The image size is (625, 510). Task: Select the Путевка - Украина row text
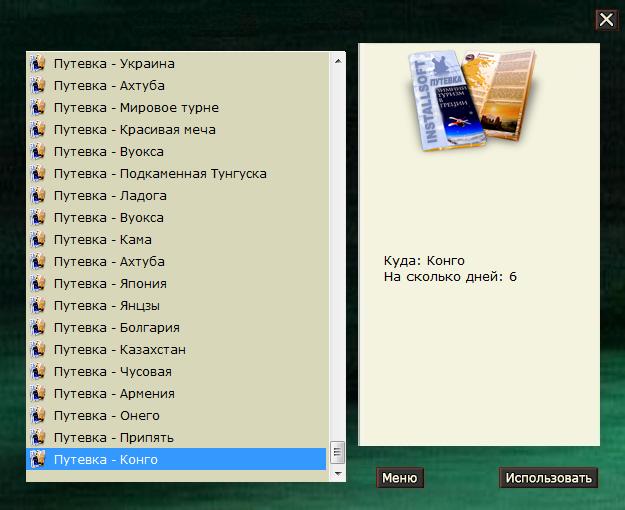point(114,64)
